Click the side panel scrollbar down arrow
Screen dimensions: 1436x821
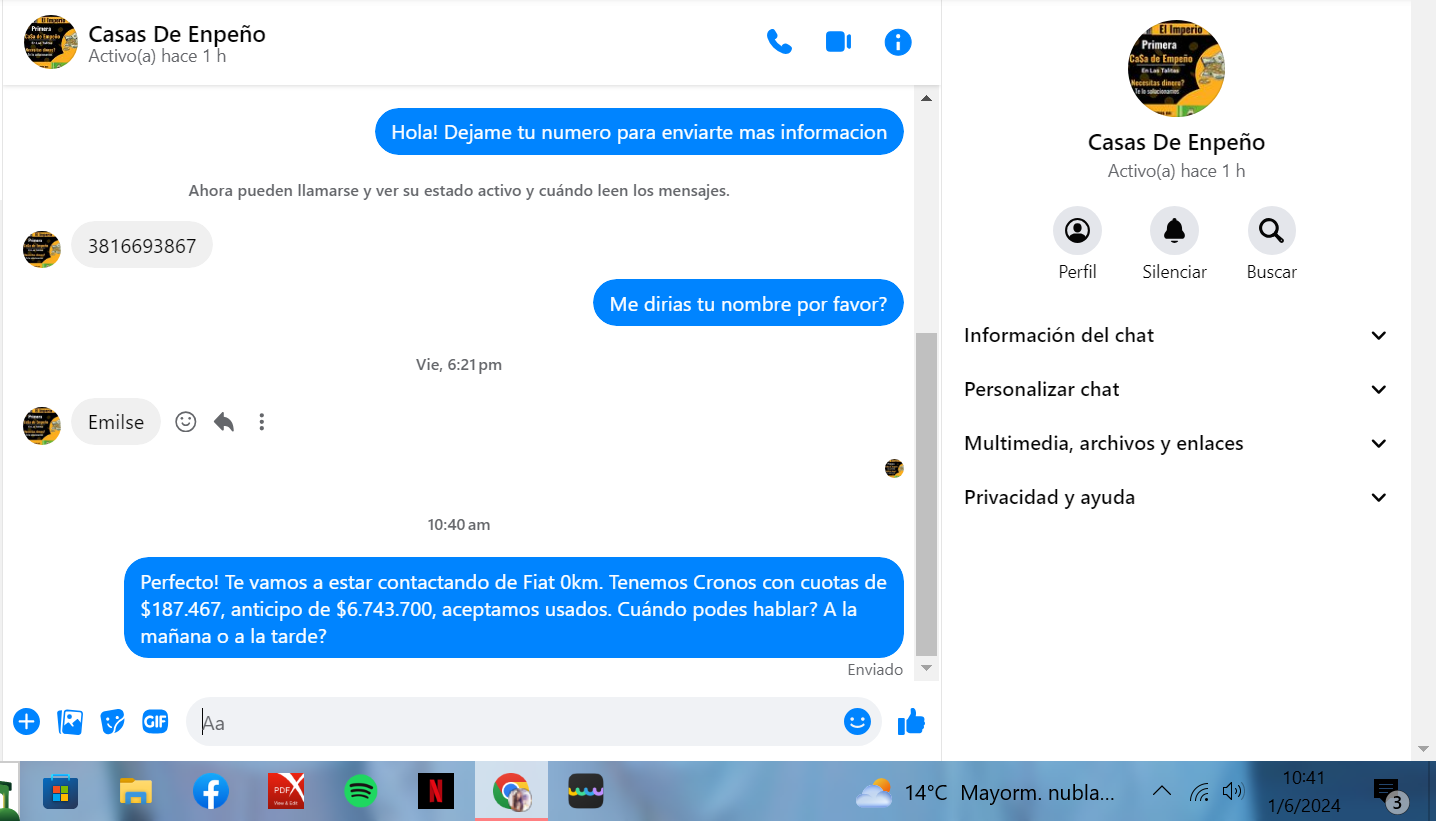coord(1423,749)
